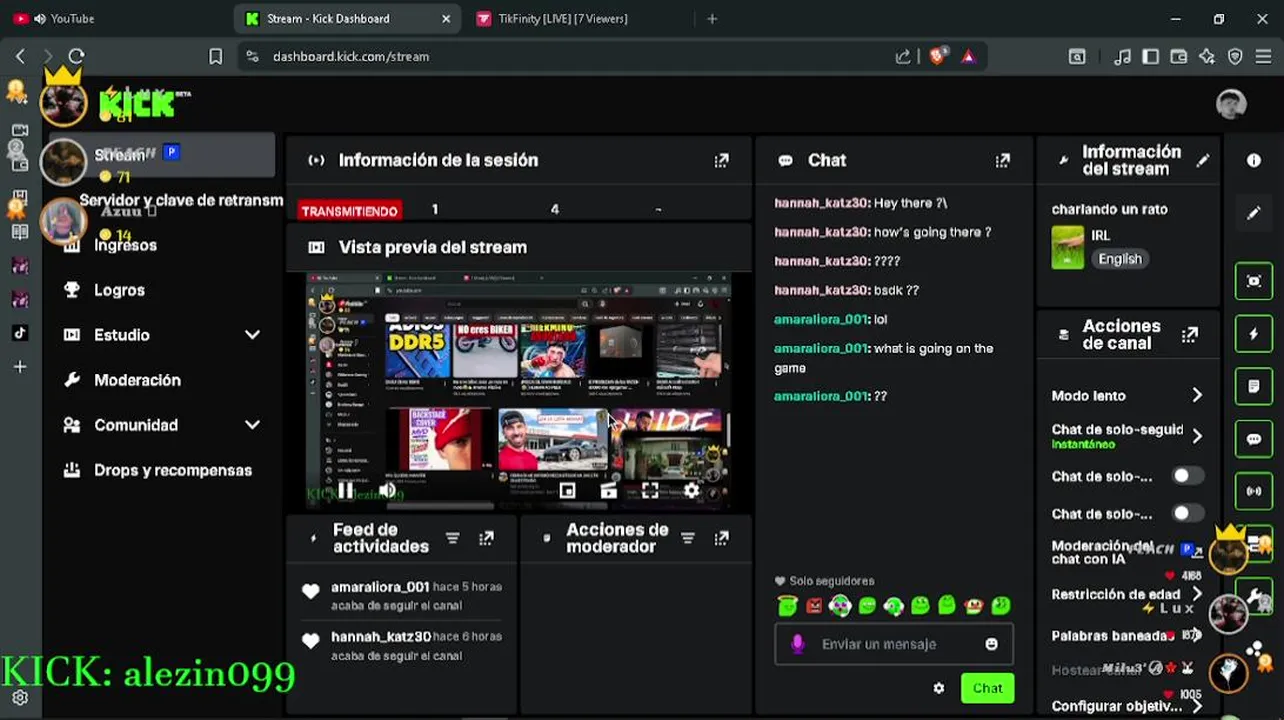Click amaraliora_001 in the activity feed
The height and width of the screenshot is (720, 1284).
click(380, 587)
